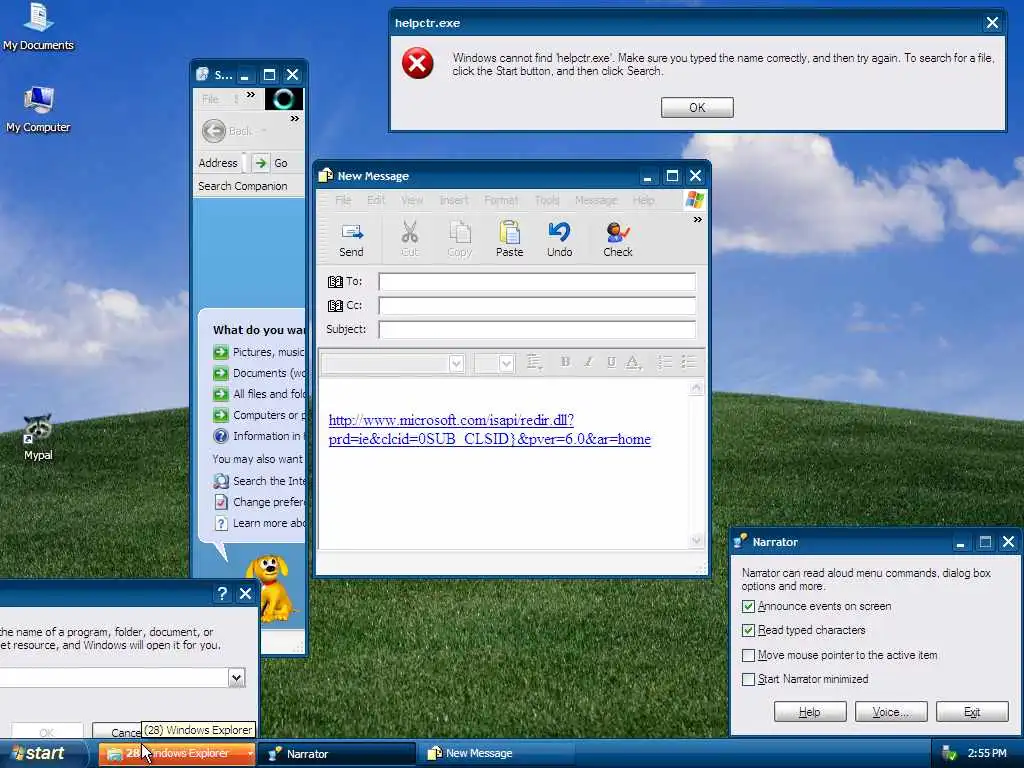This screenshot has width=1024, height=768.
Task: Click Run dialog help question mark
Action: (222, 594)
